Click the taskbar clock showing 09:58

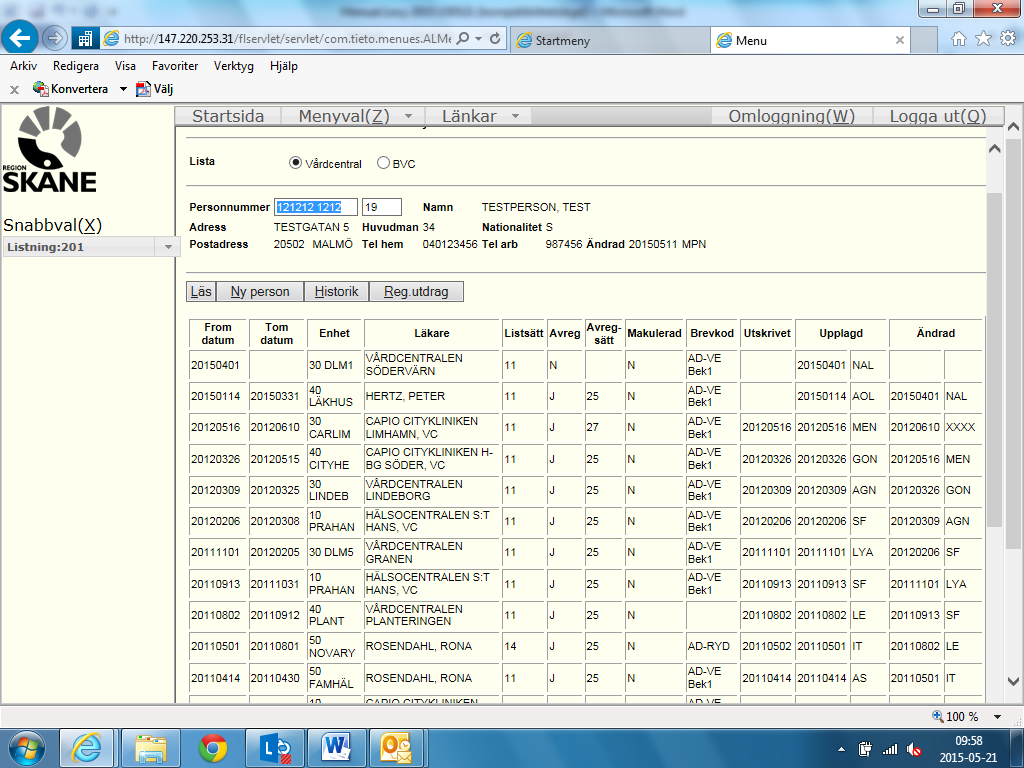pyautogui.click(x=968, y=741)
